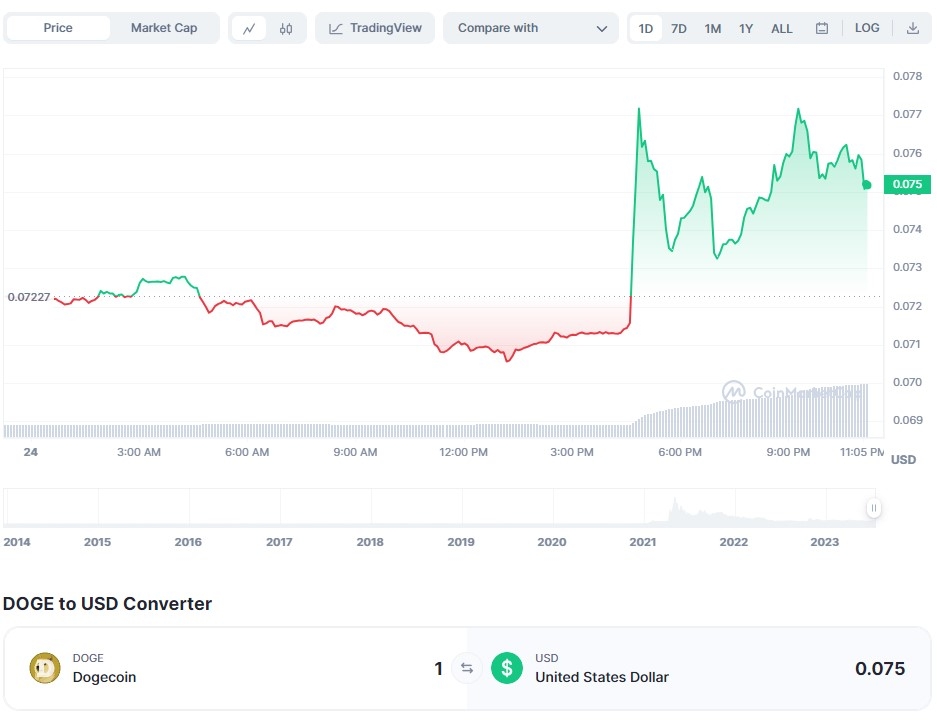Viewport: 937px width, 722px height.
Task: Click 2017 in the history timeline
Action: (279, 542)
